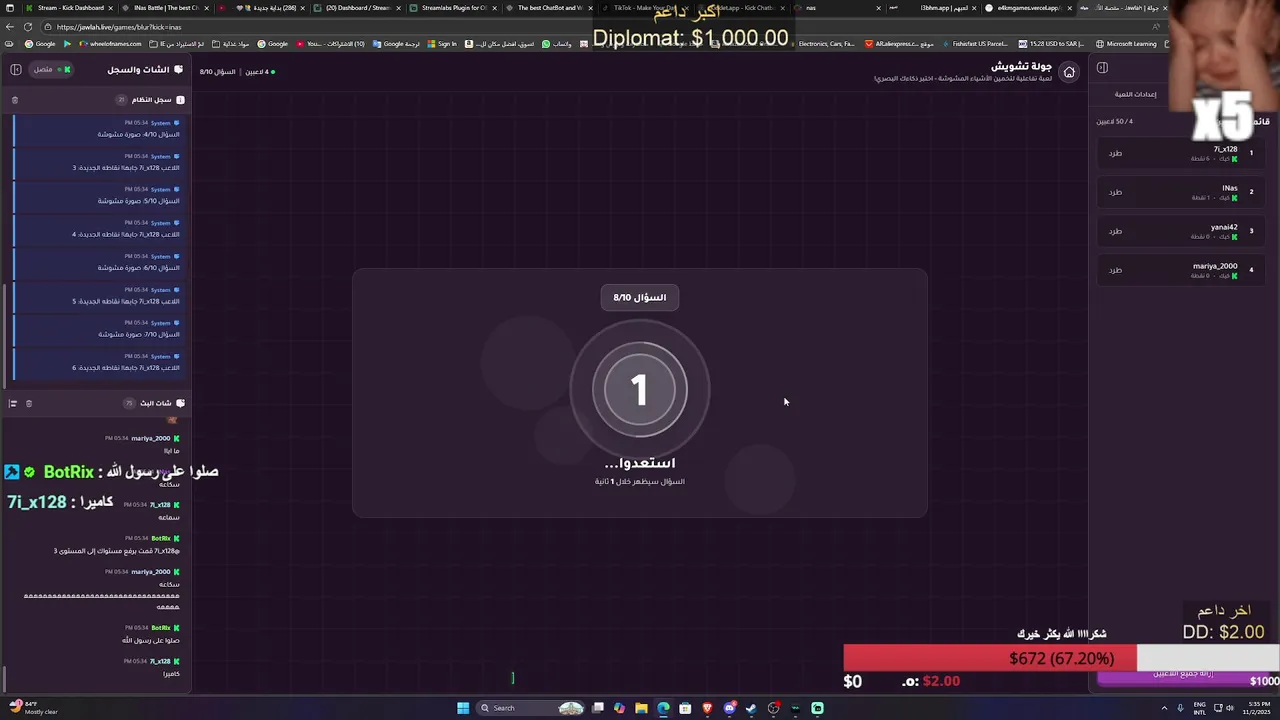Screen dimensions: 1280x720
Task: Open File Explorer from the taskbar
Action: (x=641, y=708)
